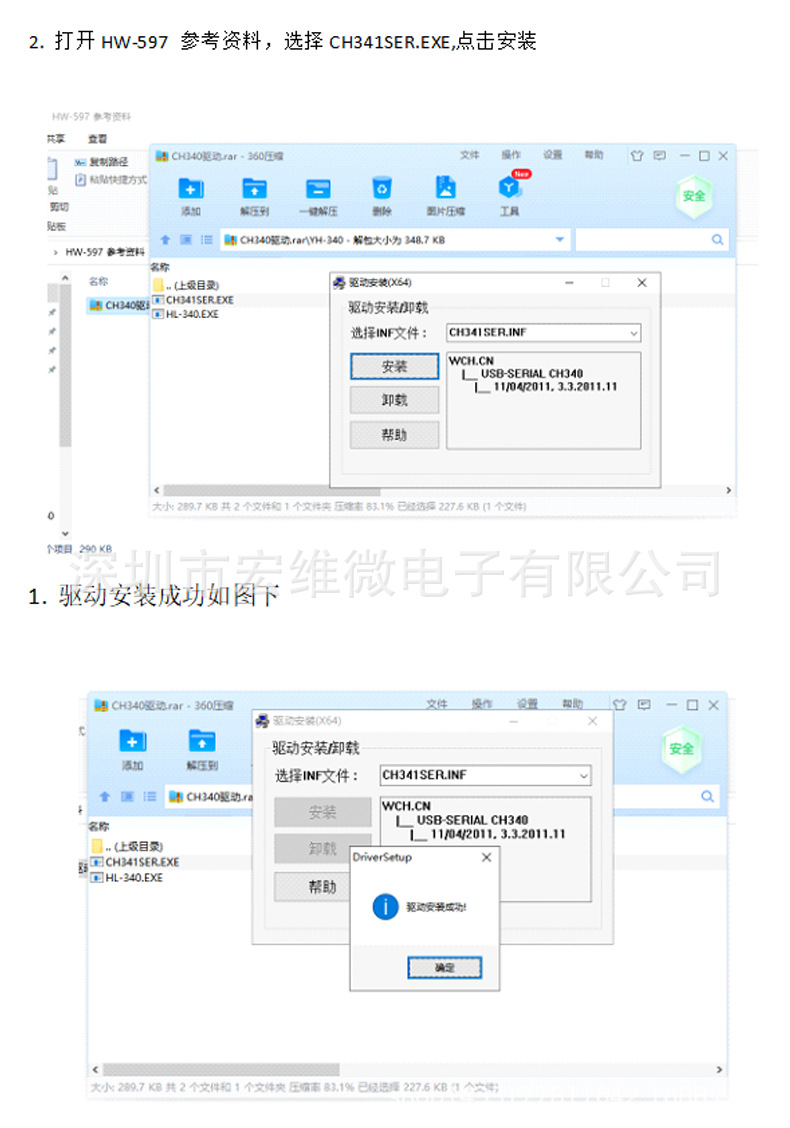Screen dimensions: 790x1128
Task: Click 解压到 icon in upper 360压缩 window
Action: pos(255,189)
